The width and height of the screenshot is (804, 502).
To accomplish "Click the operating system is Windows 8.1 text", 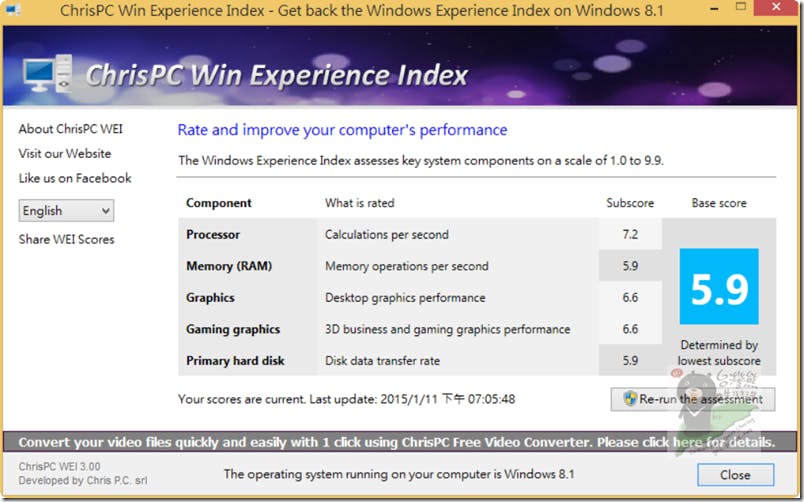I will pos(399,474).
